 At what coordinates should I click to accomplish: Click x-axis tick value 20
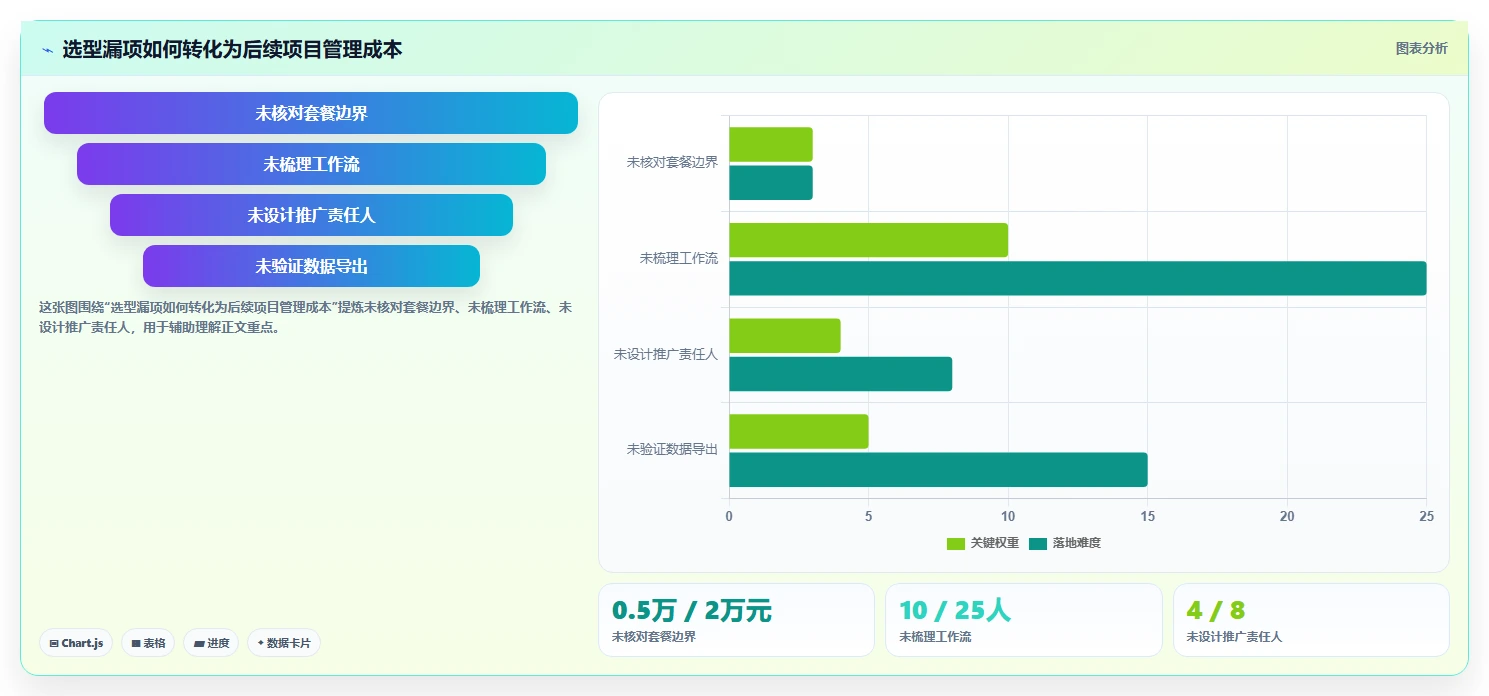pyautogui.click(x=1287, y=516)
